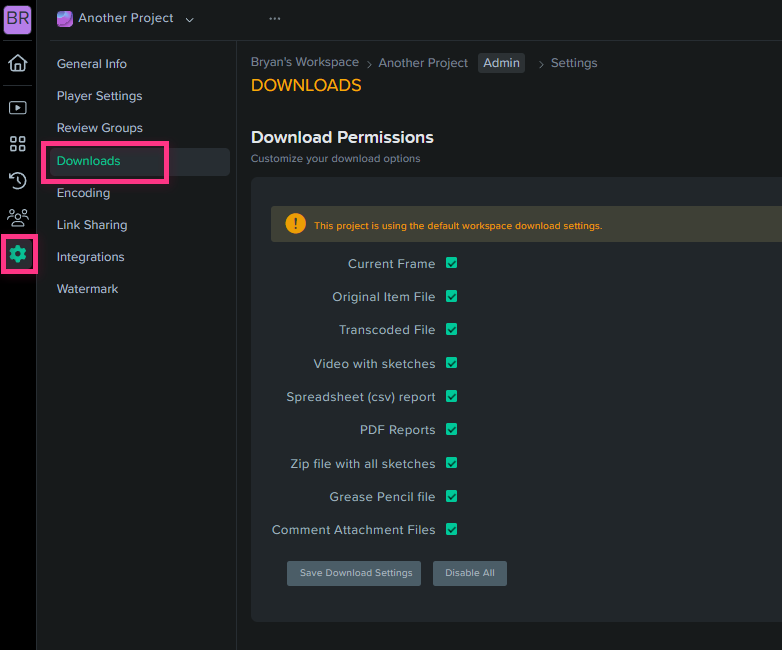Open the media player icon in sidebar
This screenshot has height=650, width=782.
pyautogui.click(x=17, y=107)
